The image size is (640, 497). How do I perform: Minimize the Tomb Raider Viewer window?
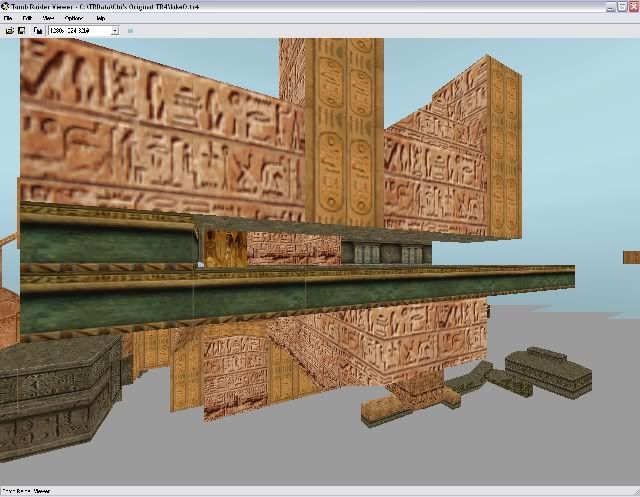pyautogui.click(x=611, y=7)
